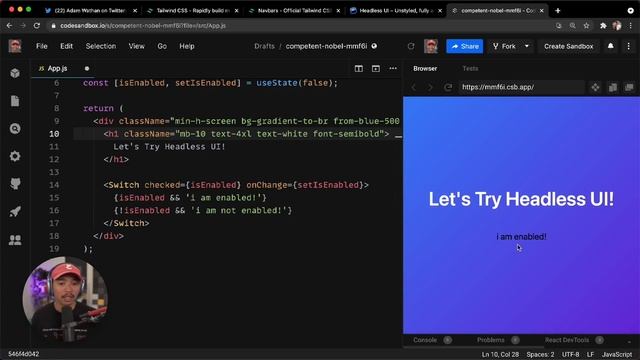
Task: Open the View menu
Action: (x=137, y=46)
